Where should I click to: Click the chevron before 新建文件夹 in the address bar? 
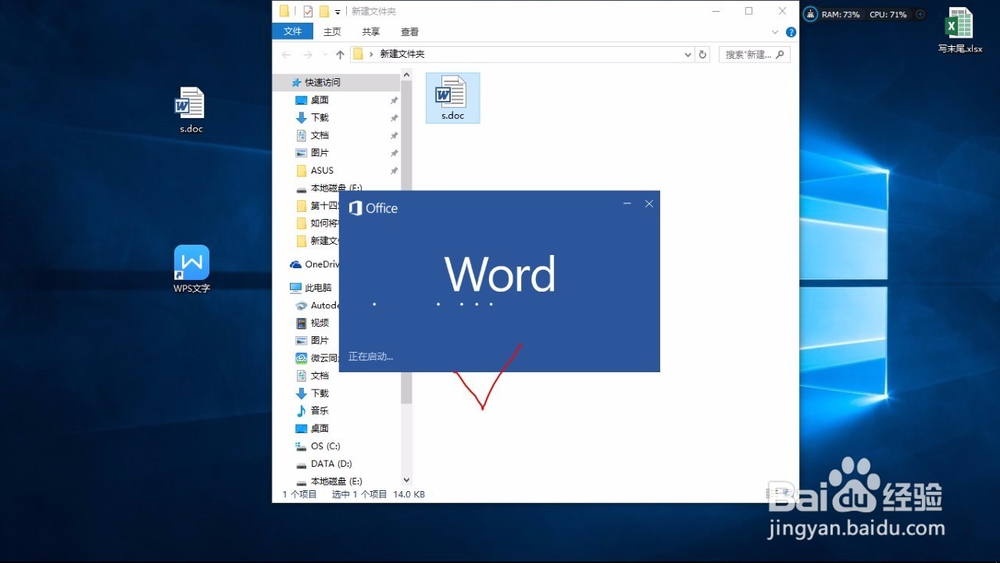[x=371, y=54]
